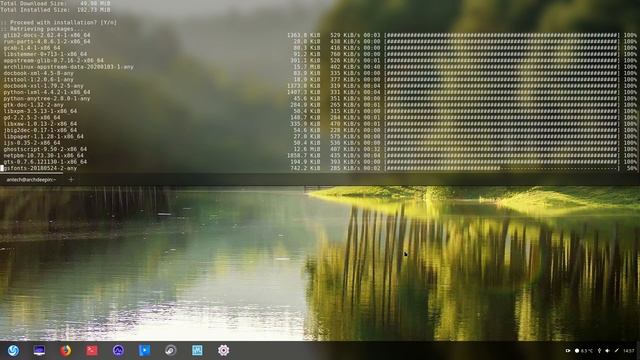
Task: Click the gsfonts download progress bar
Action: [502, 168]
